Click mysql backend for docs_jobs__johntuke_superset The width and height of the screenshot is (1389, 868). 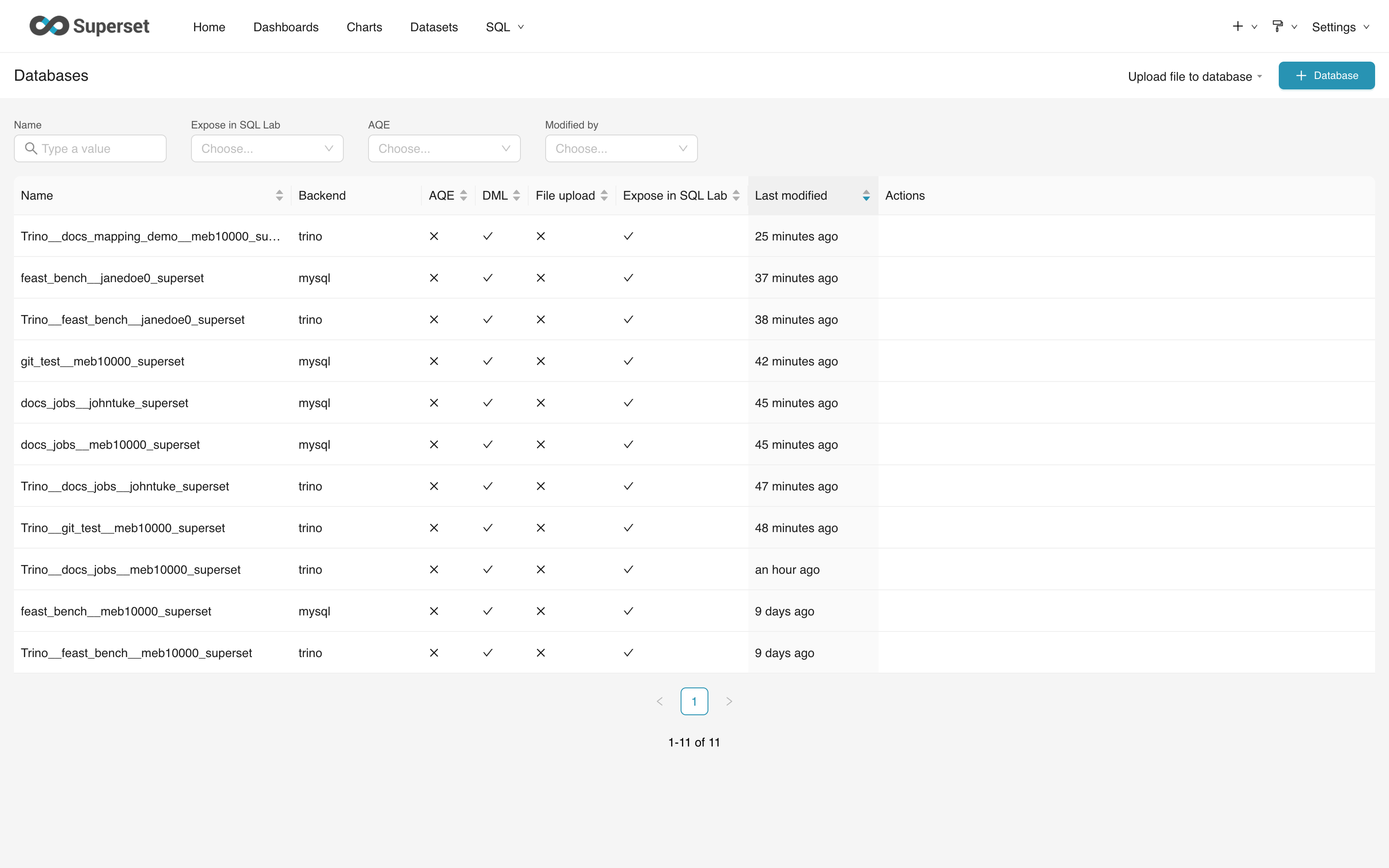[x=314, y=403]
